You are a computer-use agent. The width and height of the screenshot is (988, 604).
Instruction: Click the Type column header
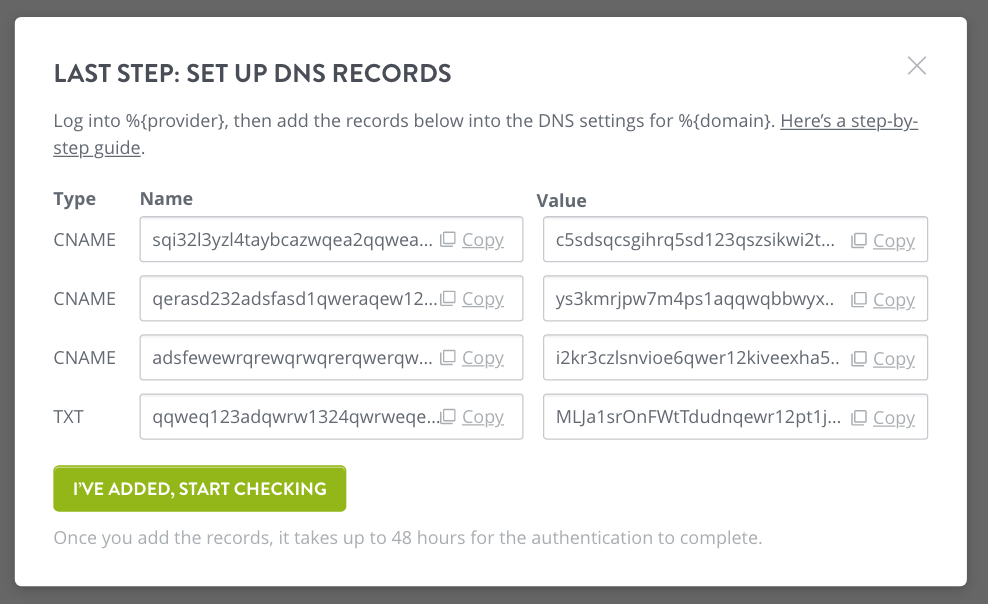74,198
